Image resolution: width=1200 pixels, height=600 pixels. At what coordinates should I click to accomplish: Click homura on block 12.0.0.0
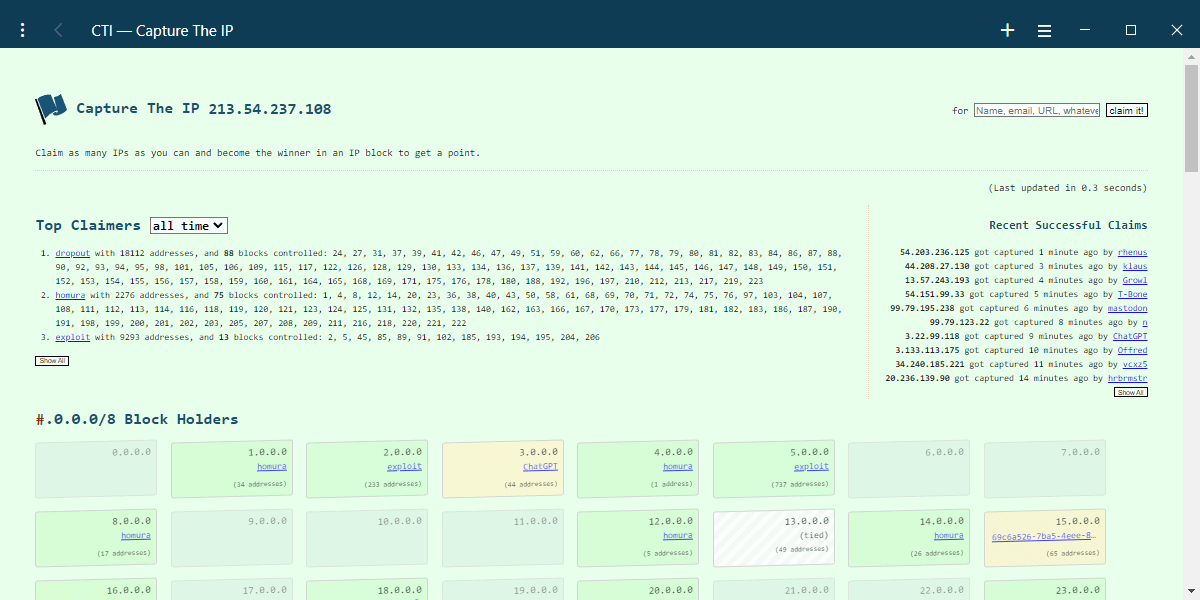point(678,535)
